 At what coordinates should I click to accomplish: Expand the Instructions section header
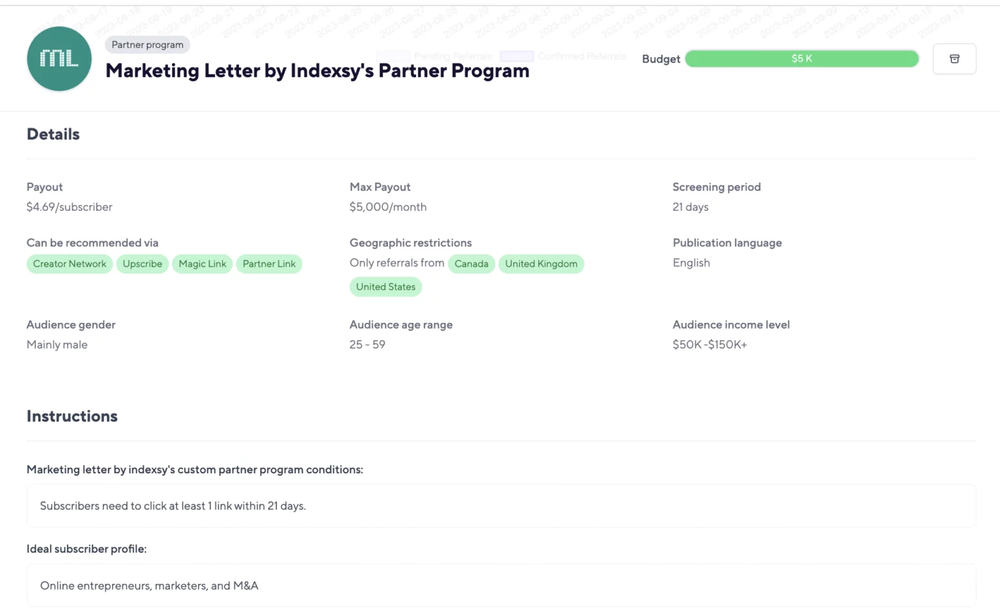tap(72, 416)
